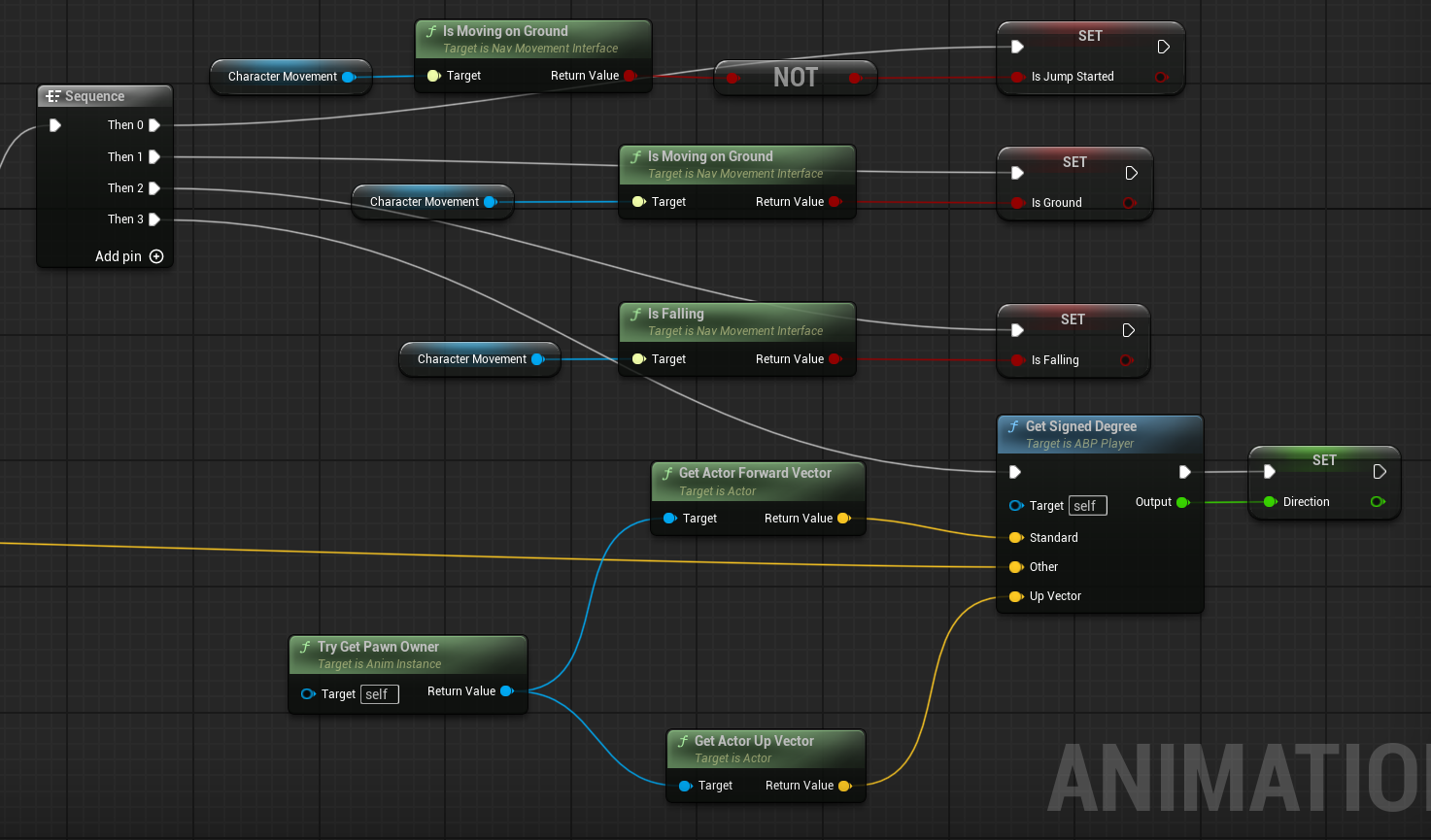
Task: Select Character Movement variable feeding Is Falling
Action: point(480,359)
